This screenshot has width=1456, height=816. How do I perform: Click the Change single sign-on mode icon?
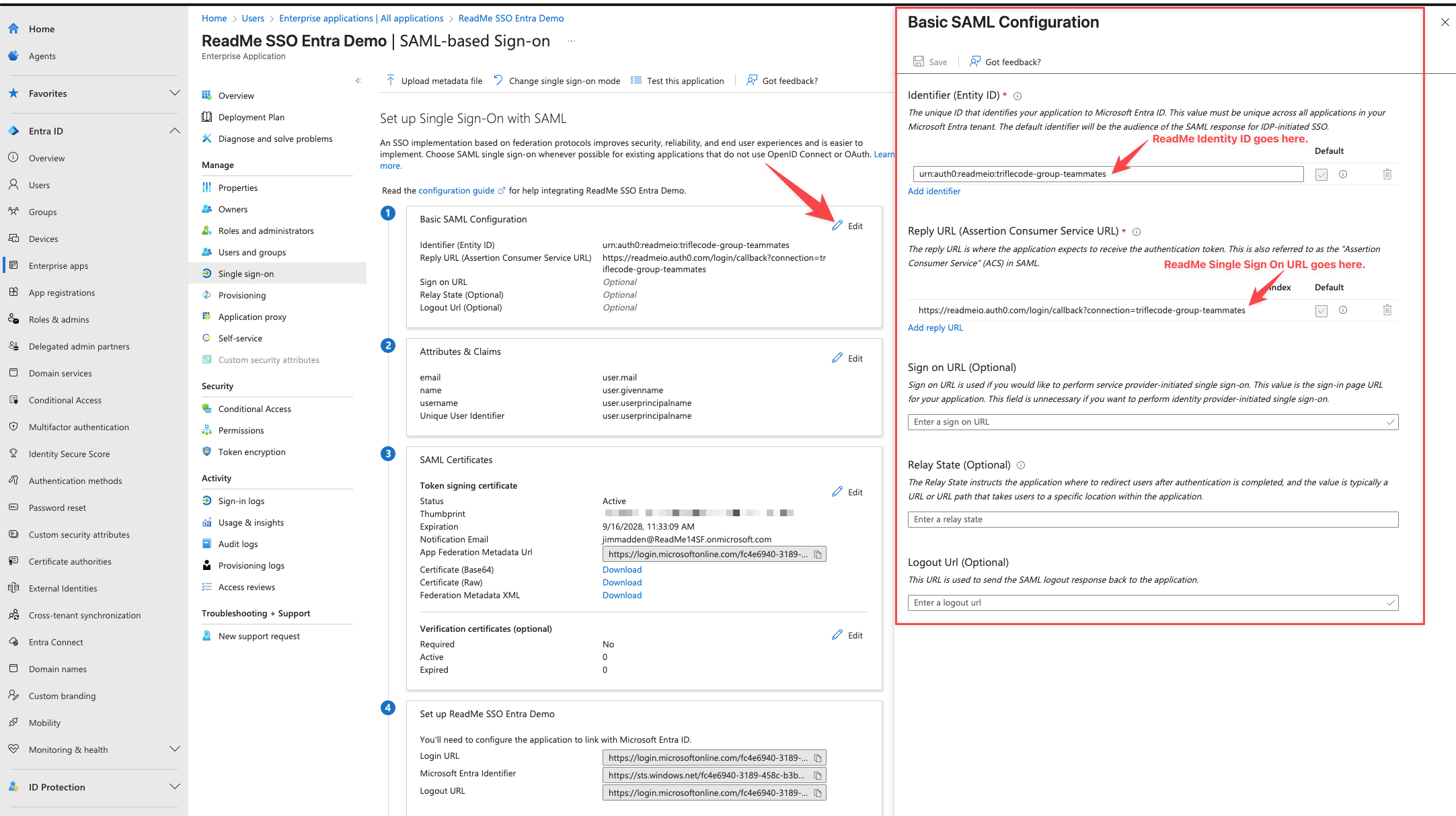pyautogui.click(x=498, y=81)
